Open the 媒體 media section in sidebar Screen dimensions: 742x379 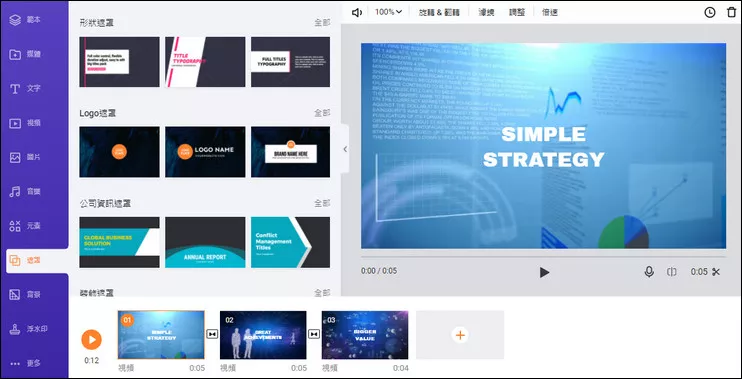25,54
